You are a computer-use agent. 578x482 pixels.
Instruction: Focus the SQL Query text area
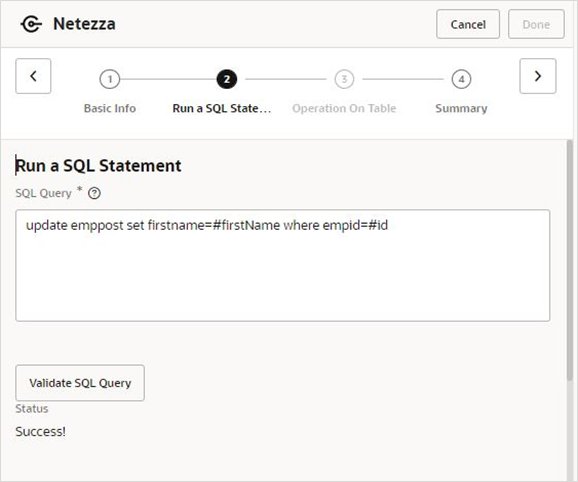(x=283, y=265)
